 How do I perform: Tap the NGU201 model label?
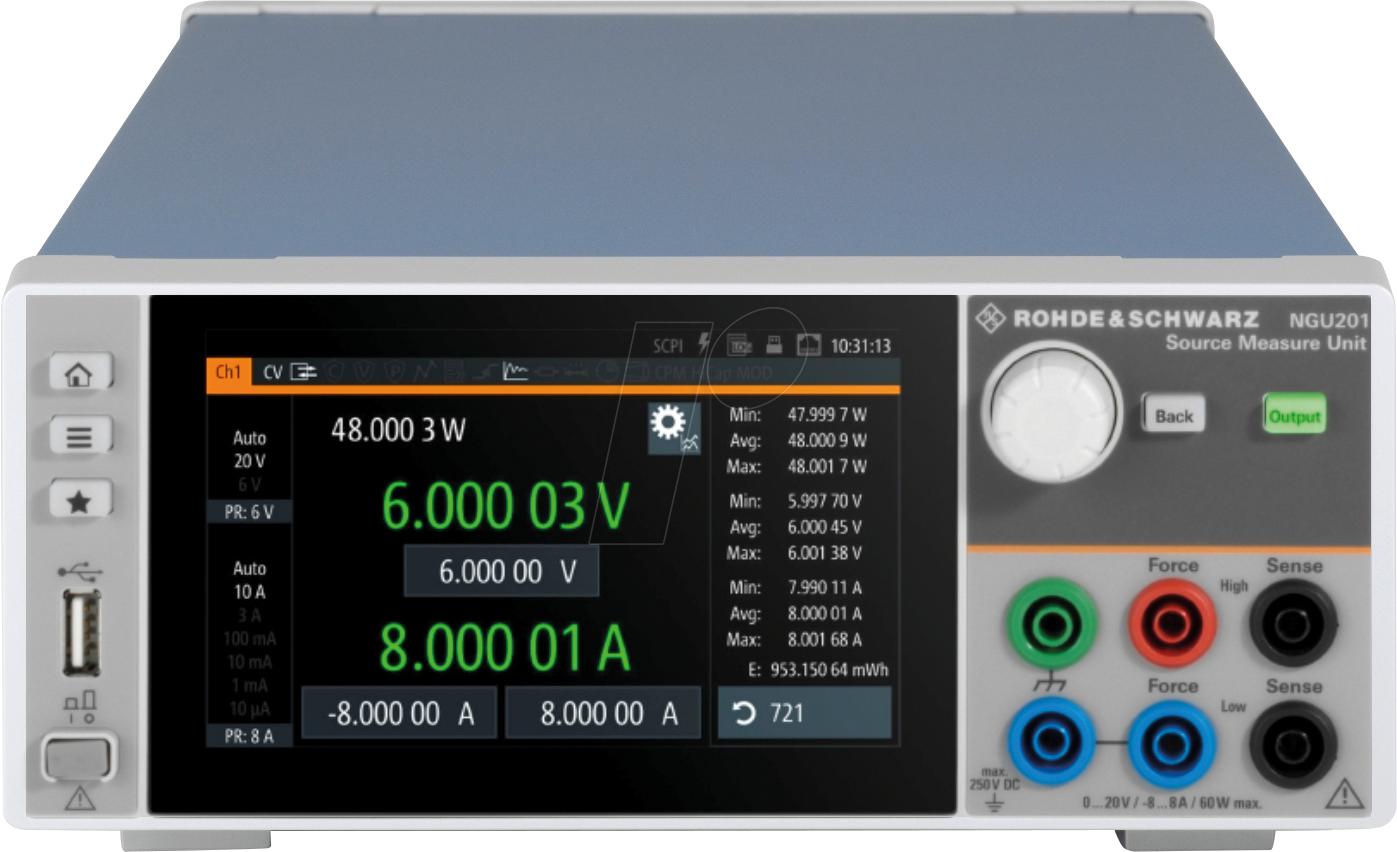click(x=1328, y=321)
